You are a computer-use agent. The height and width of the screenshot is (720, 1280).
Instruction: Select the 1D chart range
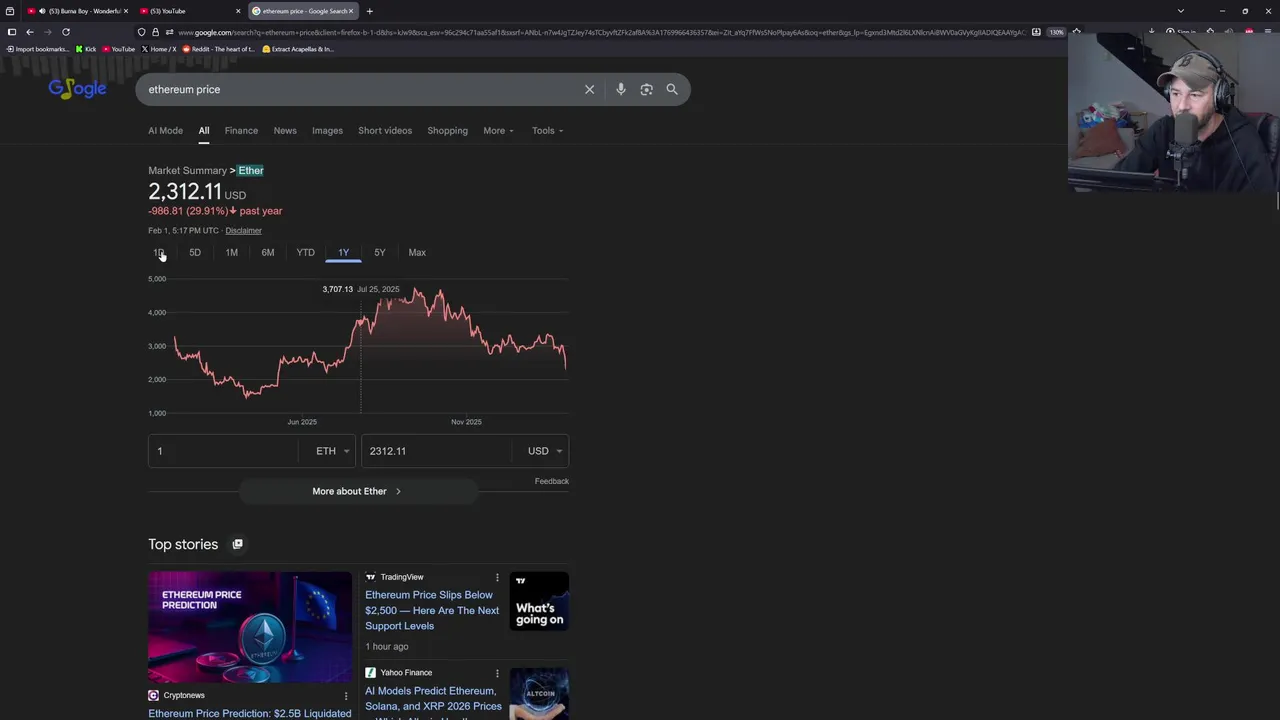point(158,252)
